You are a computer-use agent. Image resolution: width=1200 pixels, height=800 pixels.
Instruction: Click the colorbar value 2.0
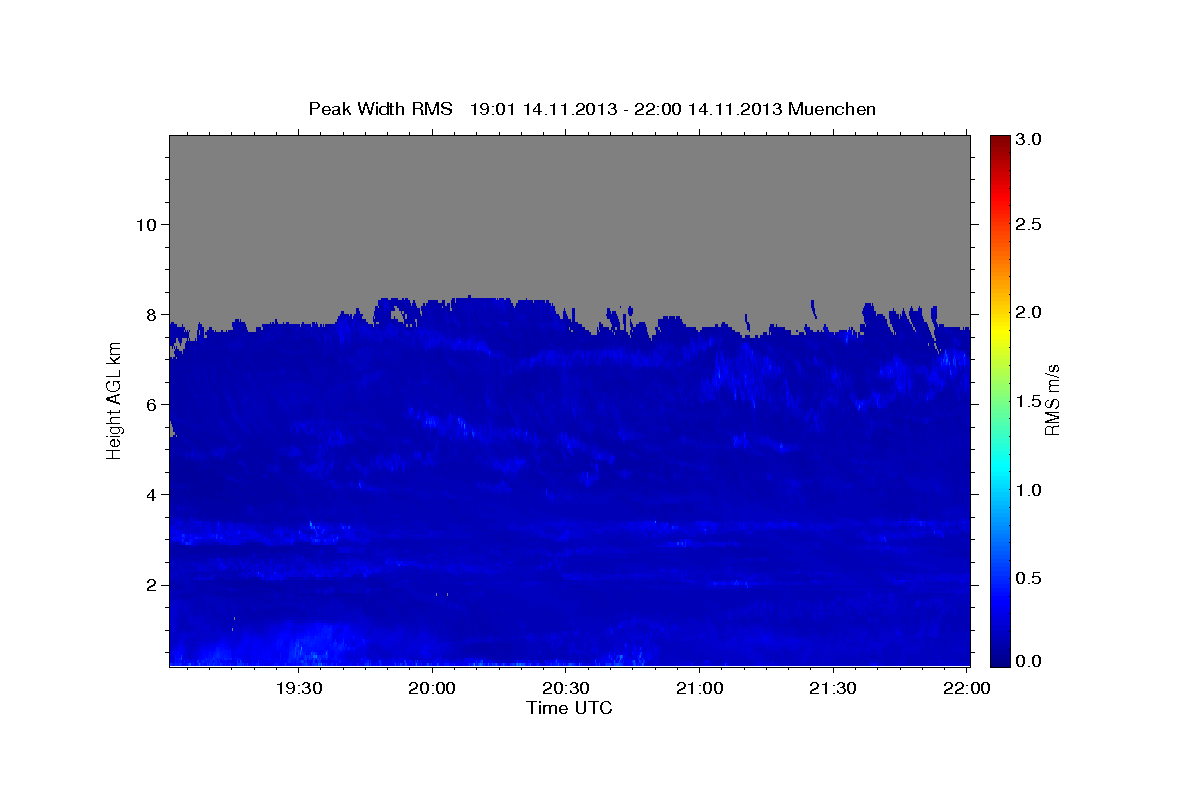pyautogui.click(x=1029, y=312)
